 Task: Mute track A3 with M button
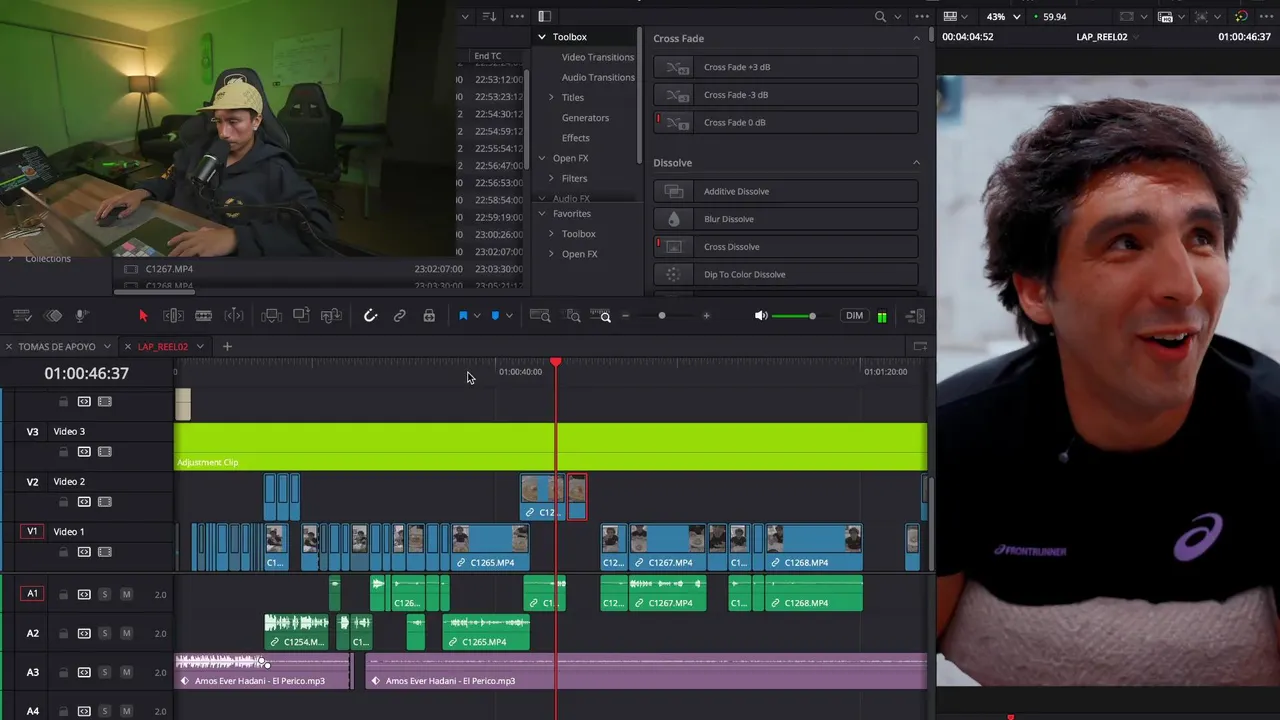coord(126,672)
